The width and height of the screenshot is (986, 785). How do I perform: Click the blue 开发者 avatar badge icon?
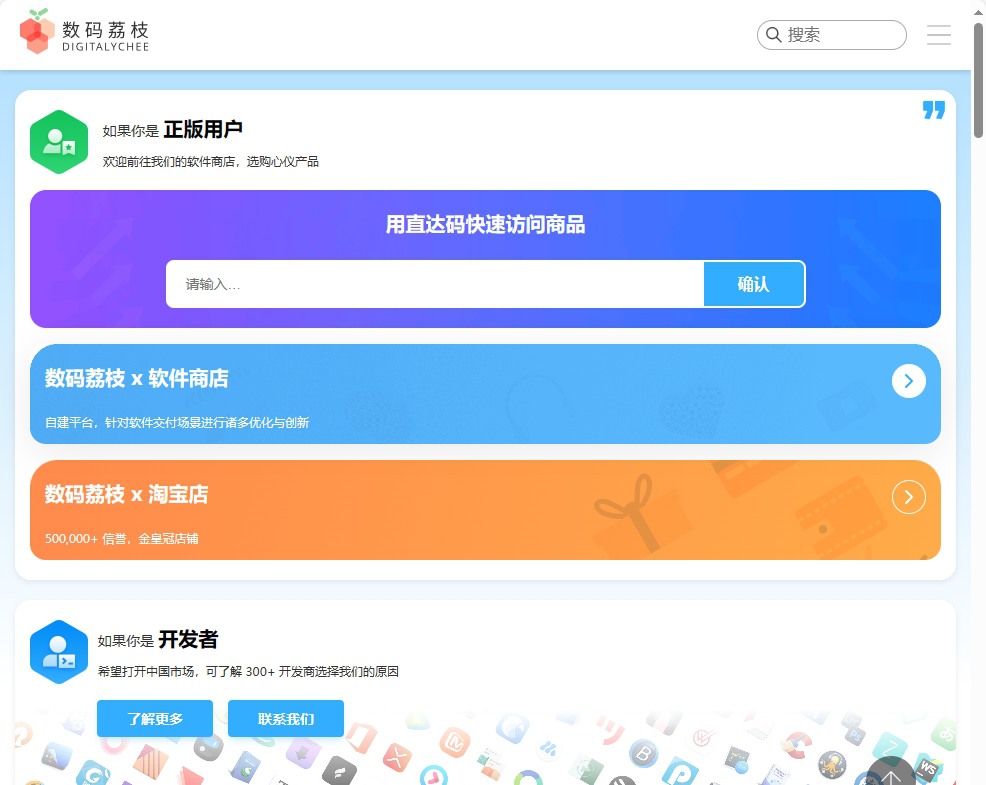point(58,651)
